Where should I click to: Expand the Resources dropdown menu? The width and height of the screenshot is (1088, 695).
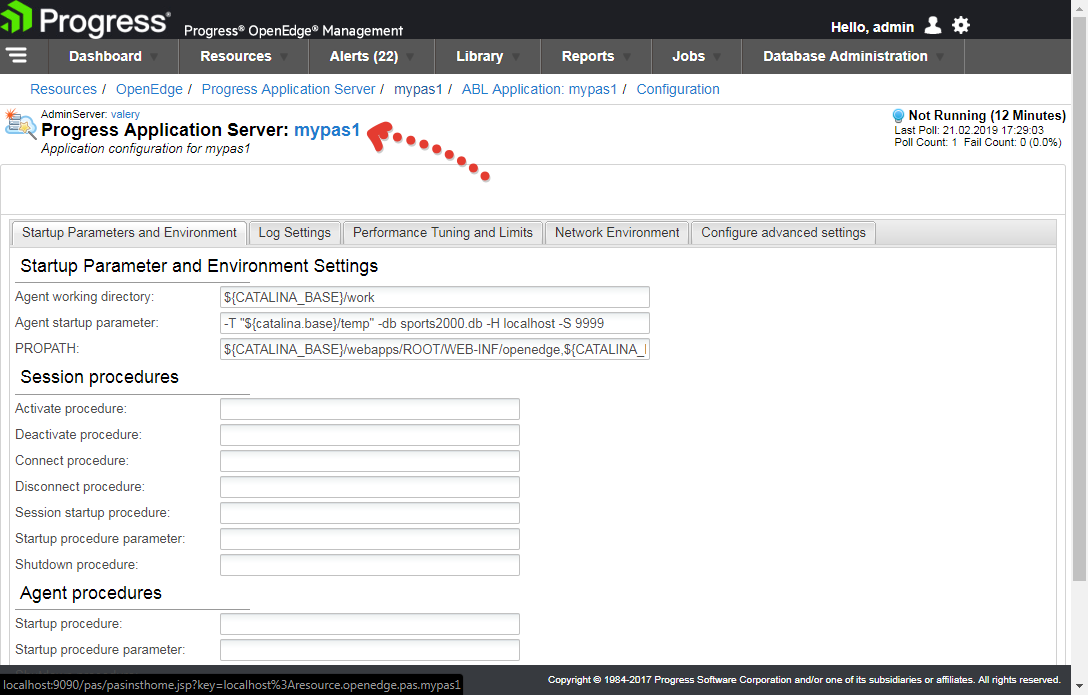[243, 56]
